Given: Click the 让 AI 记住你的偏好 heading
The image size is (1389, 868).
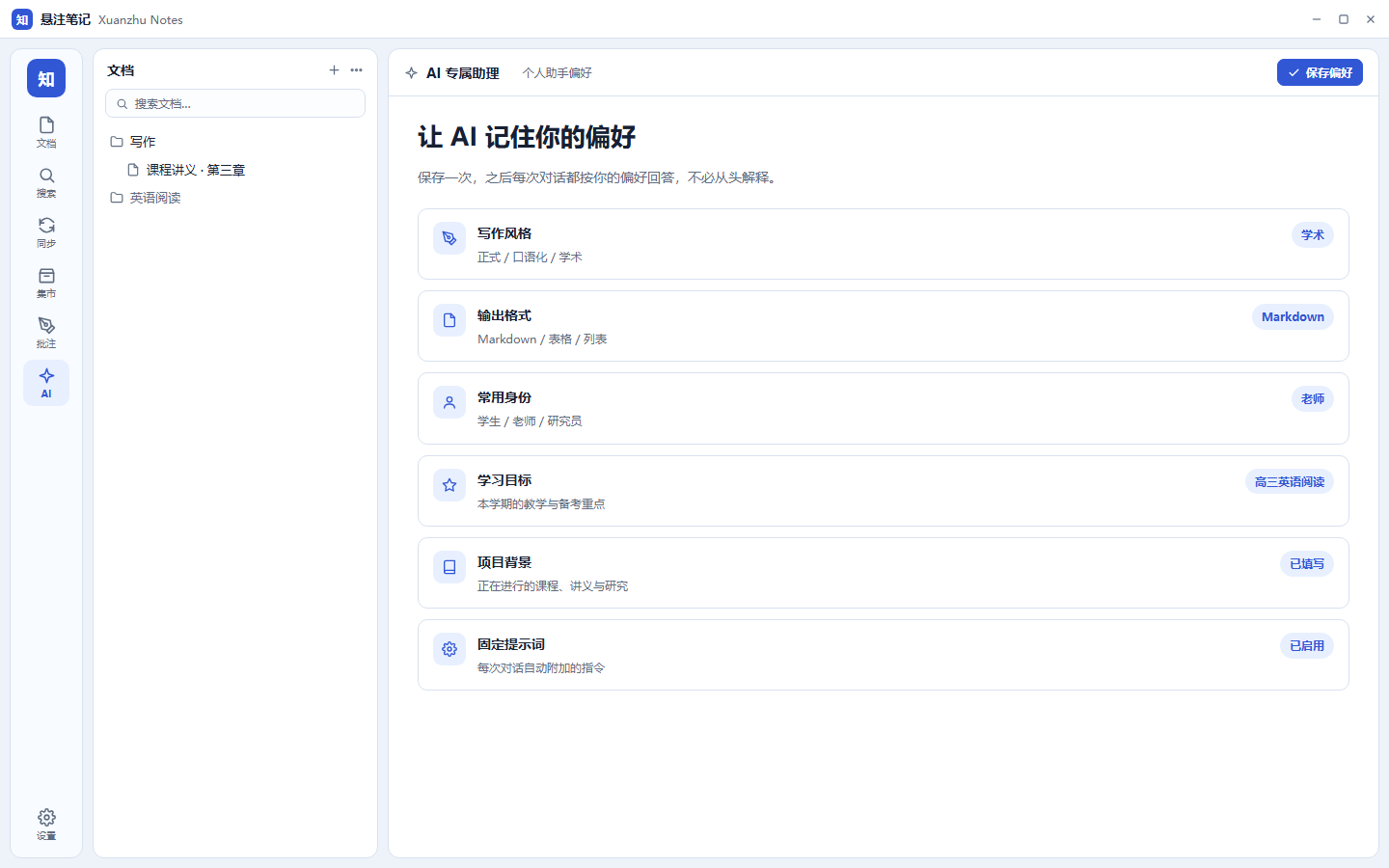Looking at the screenshot, I should (527, 137).
